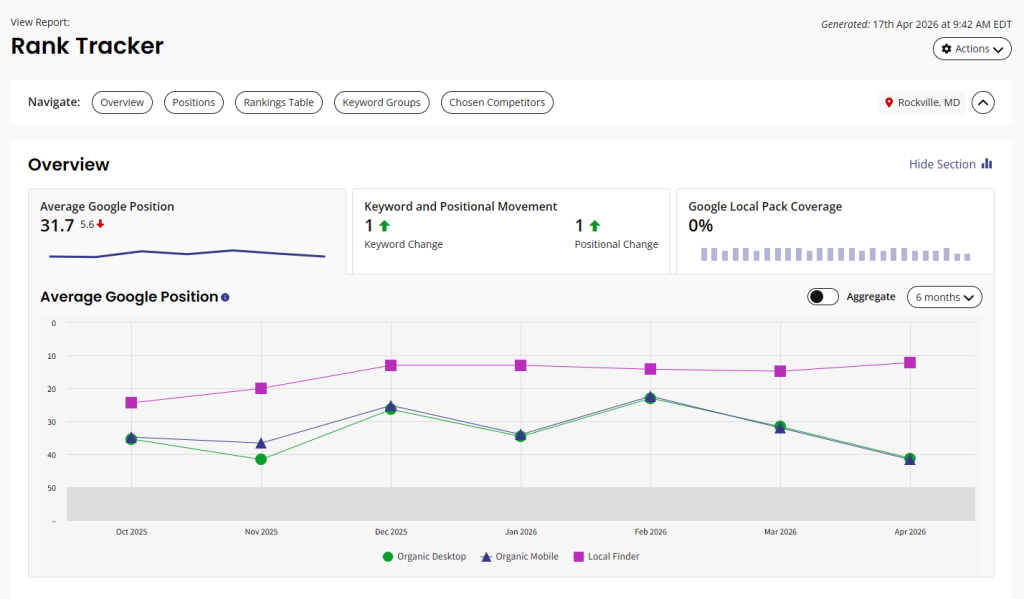Screen dimensions: 1024x599
Task: Toggle the Organic Desktop legend series
Action: (424, 557)
